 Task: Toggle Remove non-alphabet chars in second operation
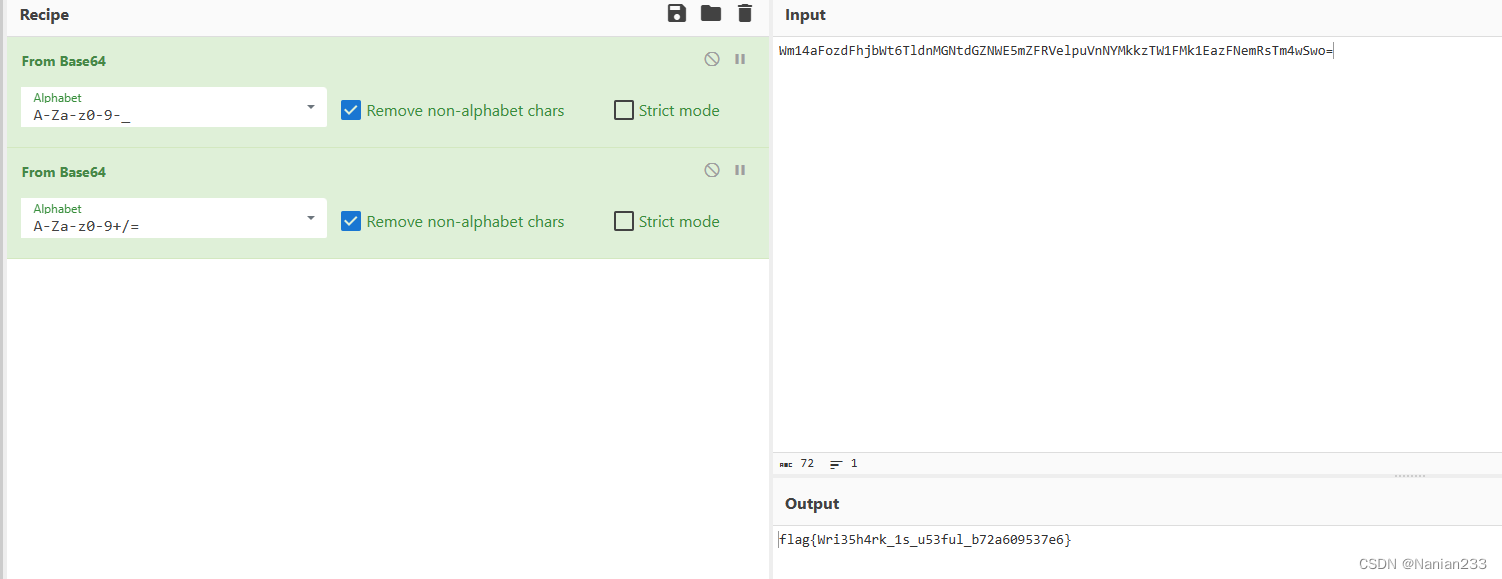pos(351,221)
